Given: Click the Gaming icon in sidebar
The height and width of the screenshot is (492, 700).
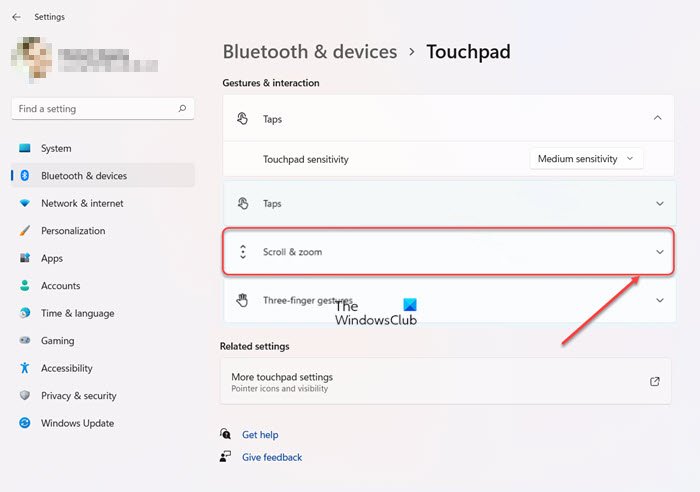Looking at the screenshot, I should point(25,341).
